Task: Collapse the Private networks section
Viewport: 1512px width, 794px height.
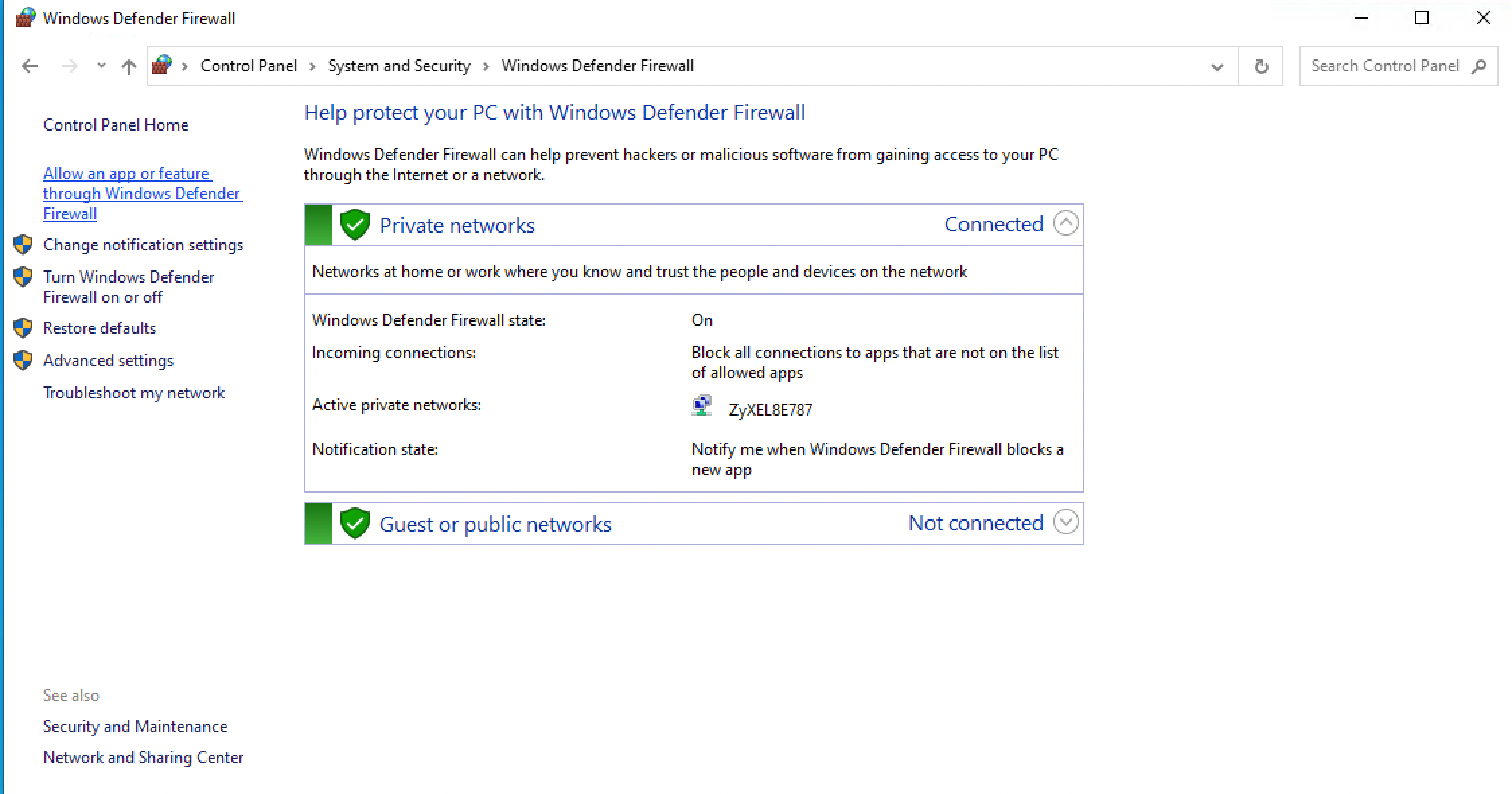Action: (x=1065, y=223)
